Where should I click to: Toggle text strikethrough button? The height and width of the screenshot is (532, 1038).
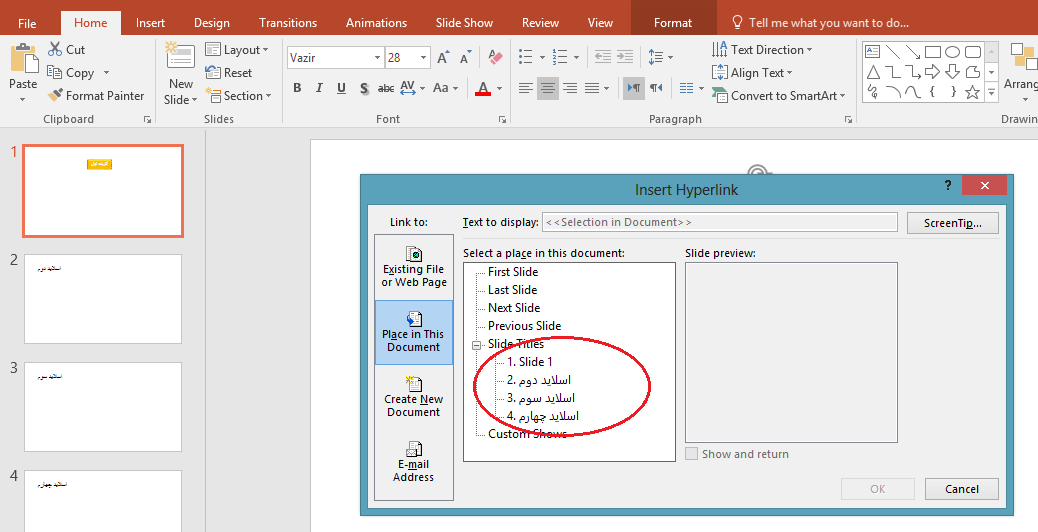click(x=385, y=89)
